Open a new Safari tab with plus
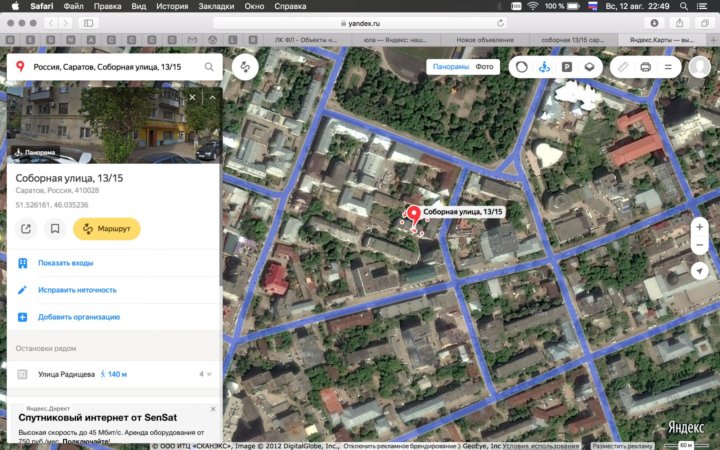Viewport: 720px width, 450px height. (x=714, y=40)
